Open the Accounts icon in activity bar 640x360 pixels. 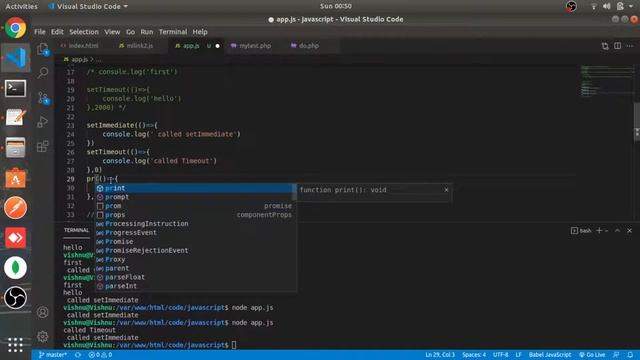pos(43,312)
